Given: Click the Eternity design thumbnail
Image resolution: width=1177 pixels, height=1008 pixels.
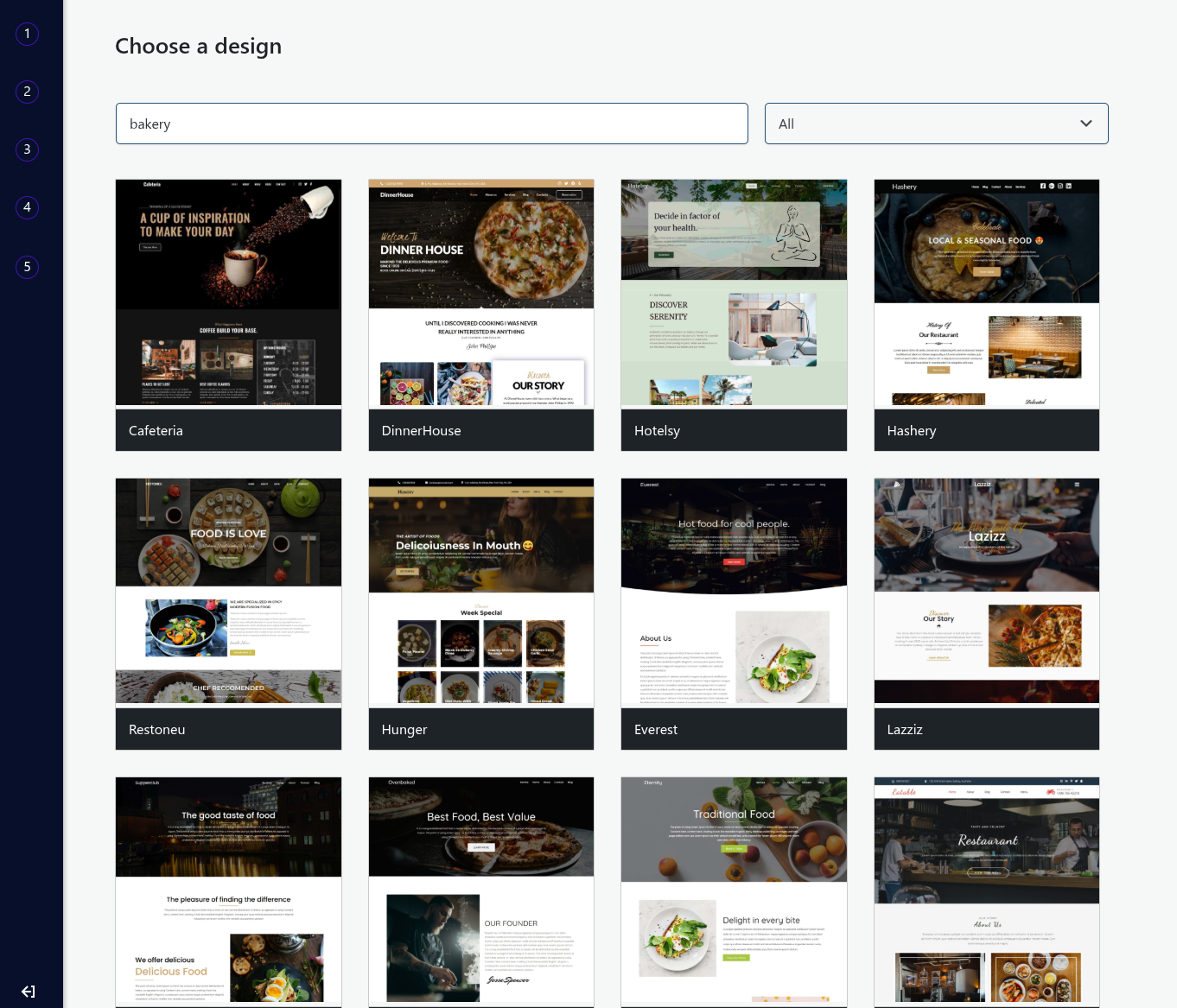Looking at the screenshot, I should coord(734,890).
